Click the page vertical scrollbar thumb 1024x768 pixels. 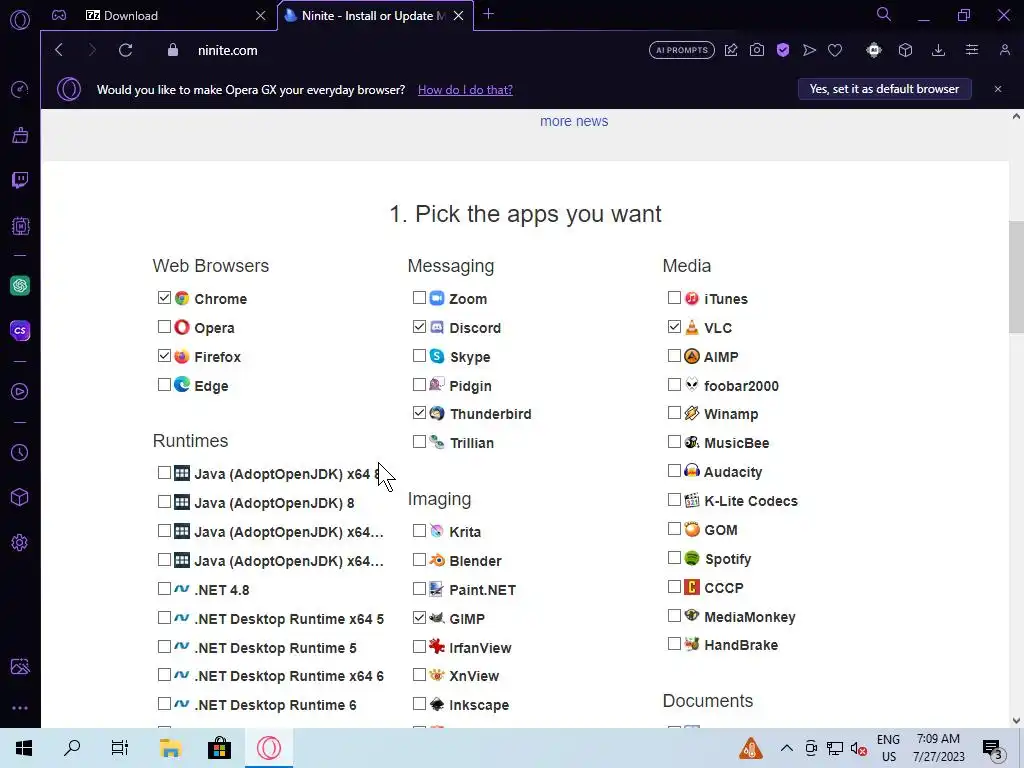point(1016,278)
